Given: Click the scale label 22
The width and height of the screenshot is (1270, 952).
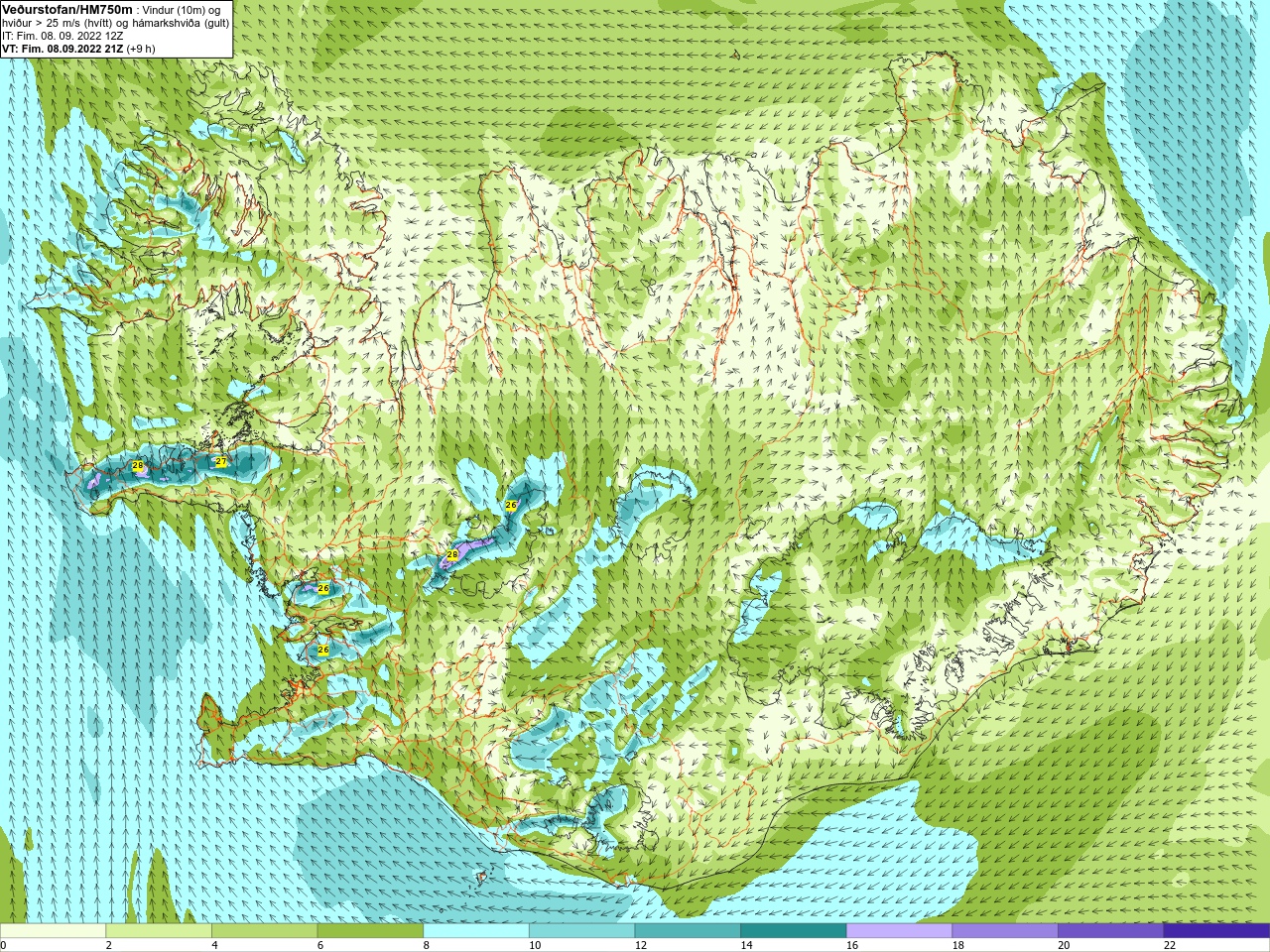Looking at the screenshot, I should coord(1170,945).
